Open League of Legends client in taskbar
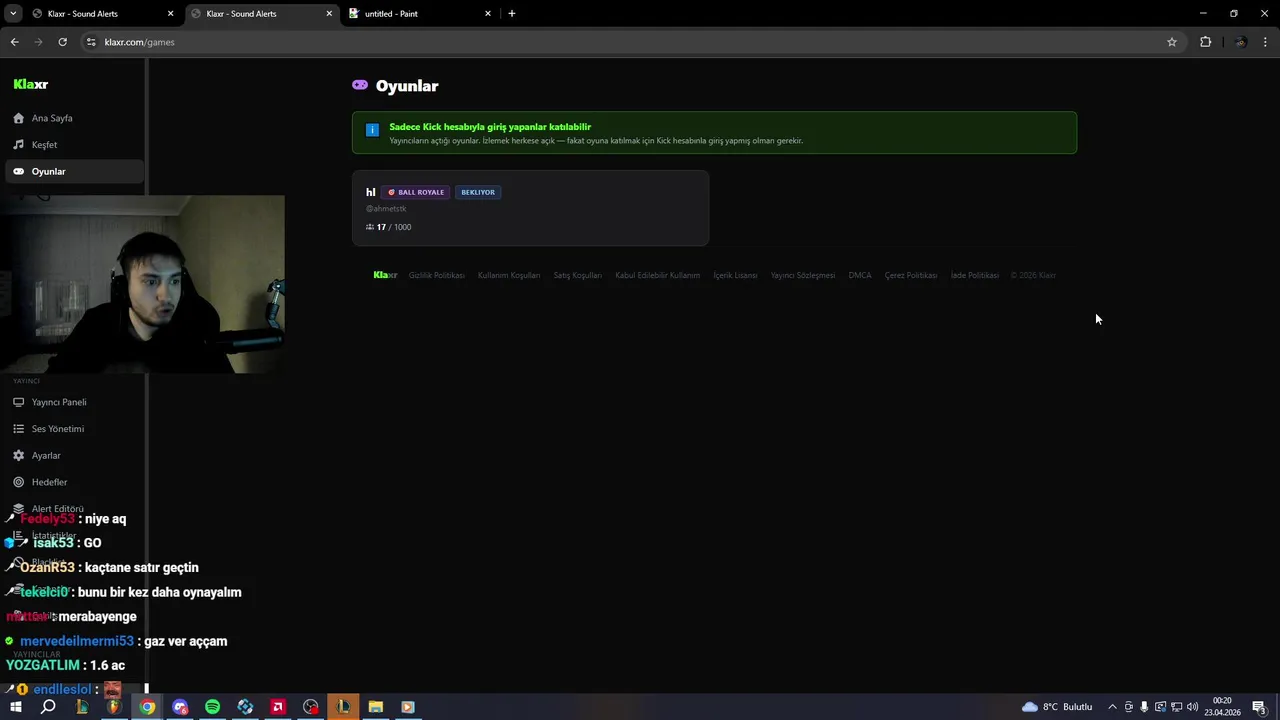1280x720 pixels. tap(343, 707)
